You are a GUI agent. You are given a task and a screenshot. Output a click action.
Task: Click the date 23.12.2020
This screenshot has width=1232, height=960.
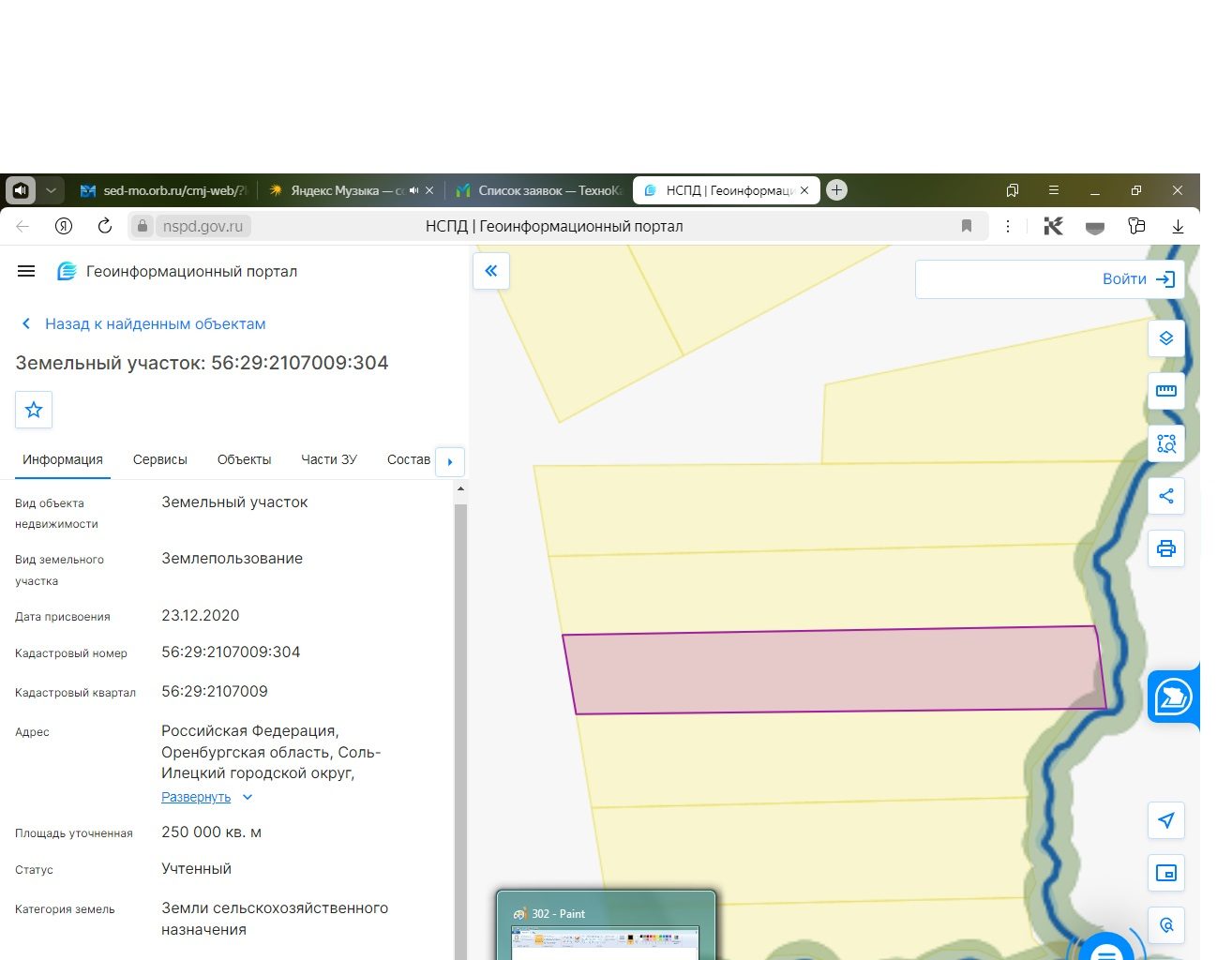coord(200,615)
